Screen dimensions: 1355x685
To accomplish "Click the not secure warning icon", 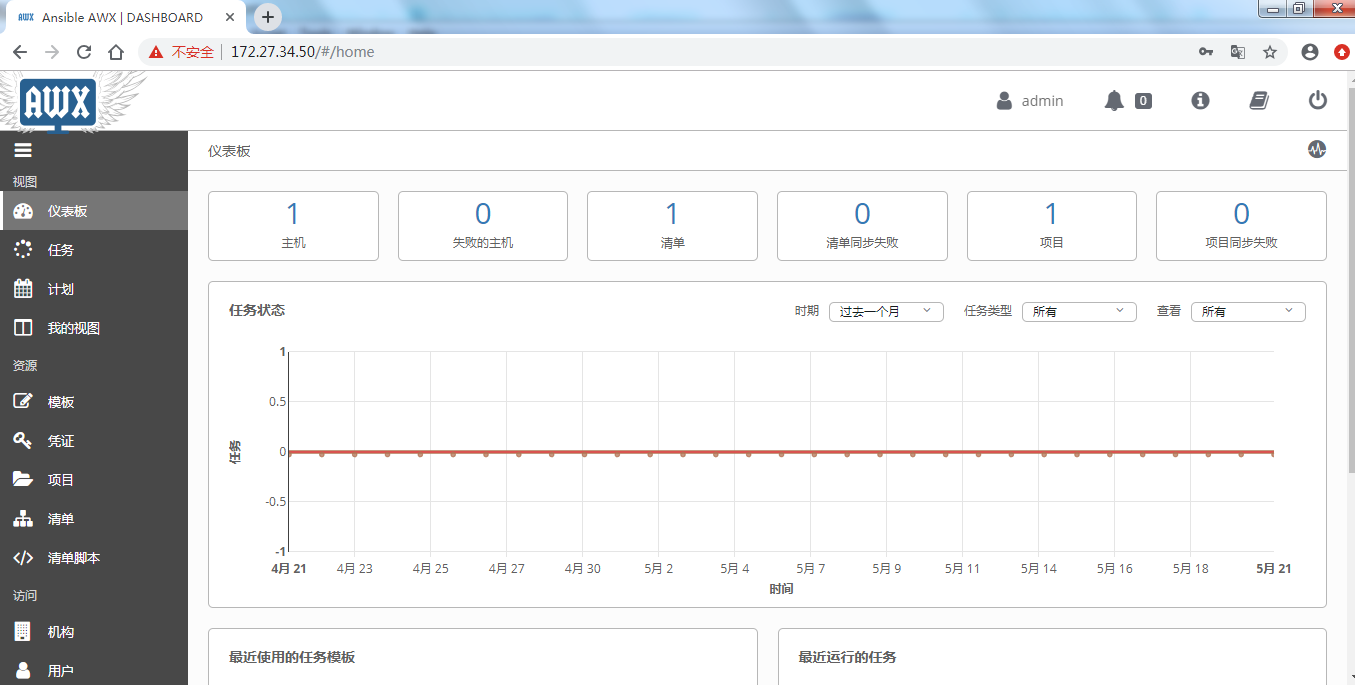I will [156, 52].
